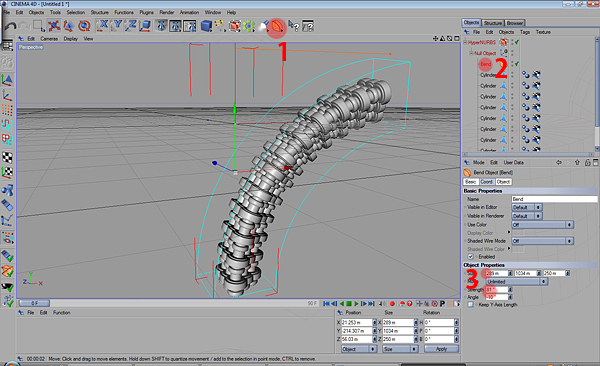
Task: Open viewport Display menu
Action: pyautogui.click(x=70, y=39)
